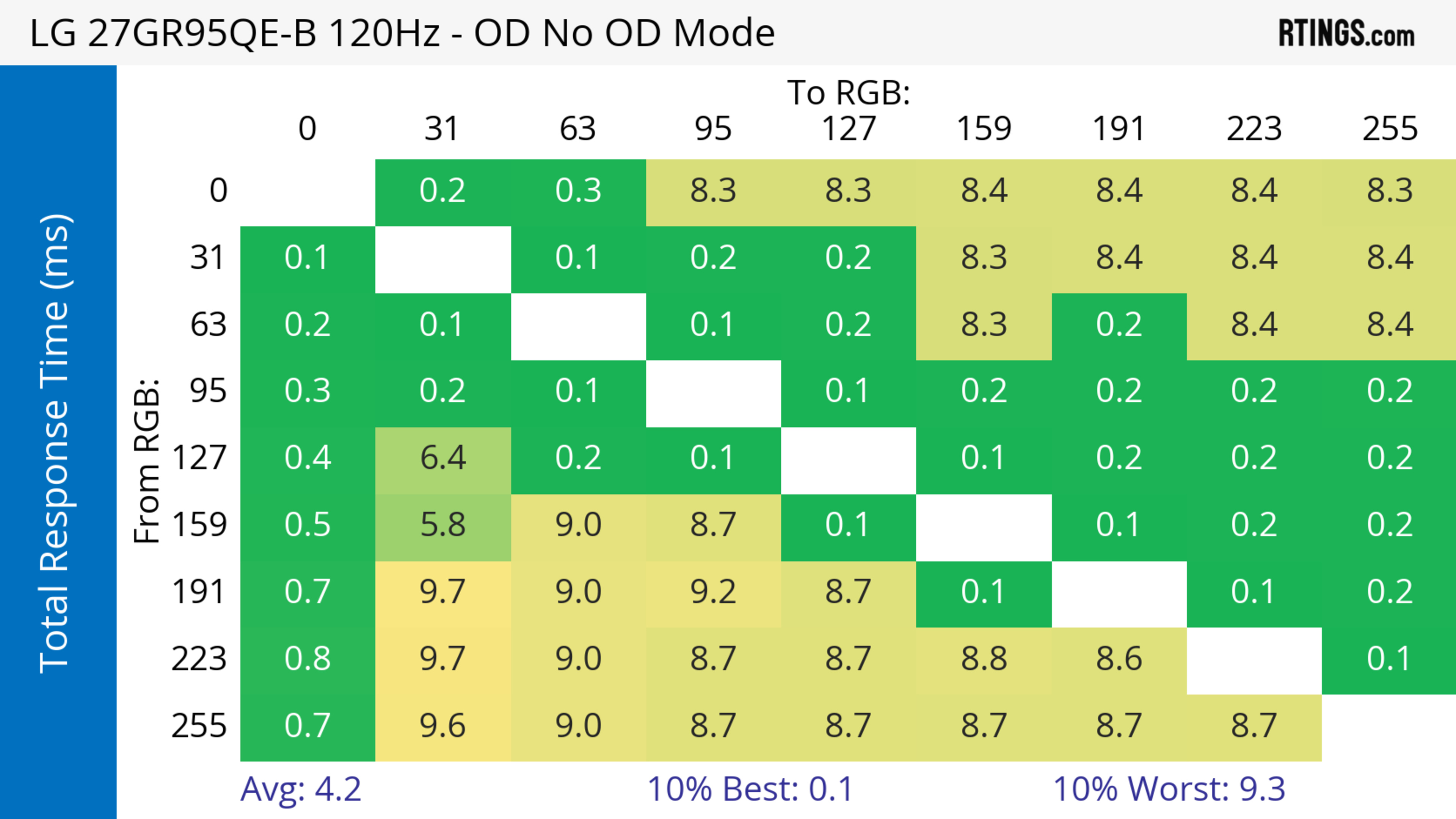The height and width of the screenshot is (819, 1456).
Task: Click the Avg: 4.2 summary text
Action: point(301,789)
